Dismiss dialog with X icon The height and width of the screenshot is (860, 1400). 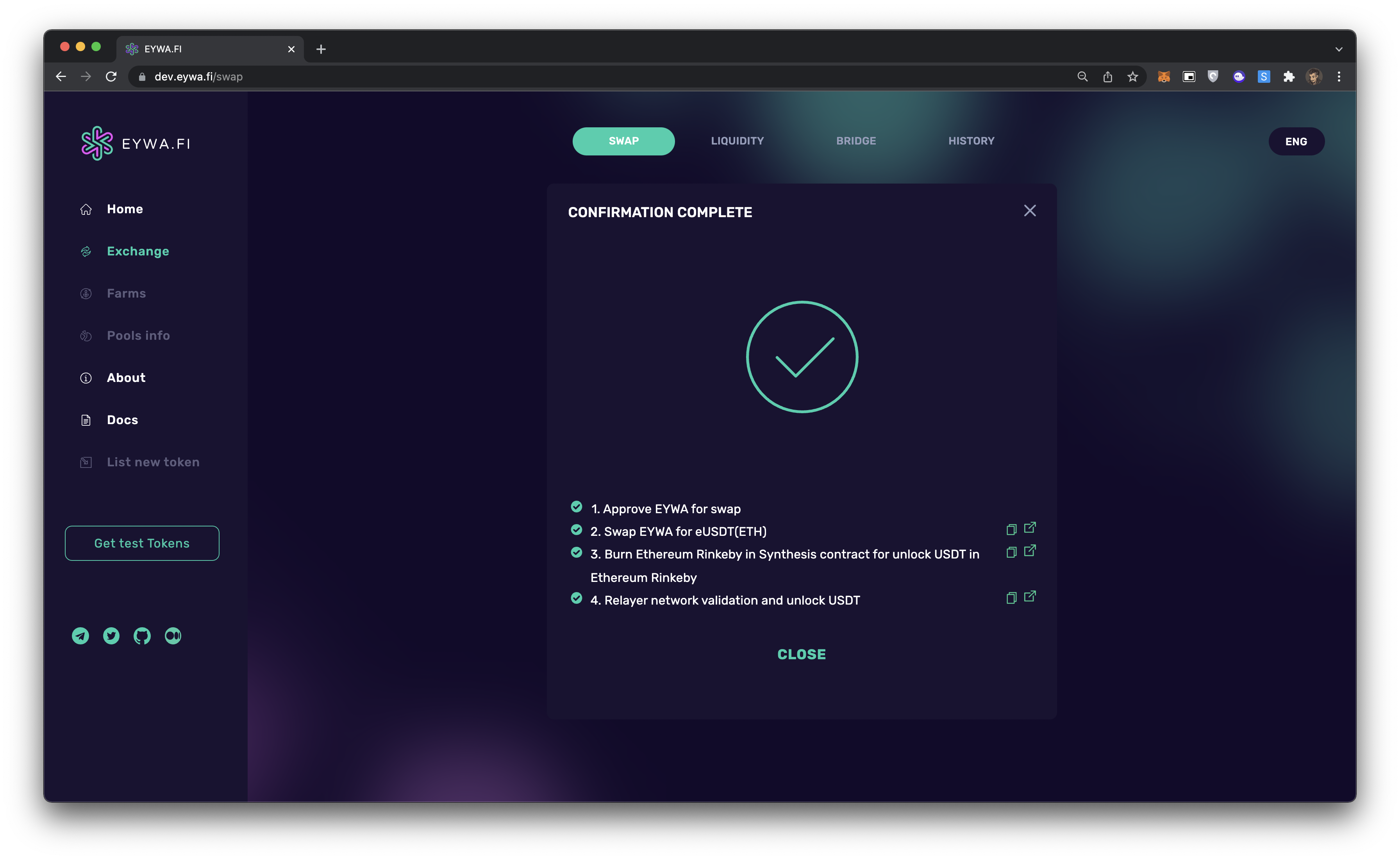(x=1030, y=211)
